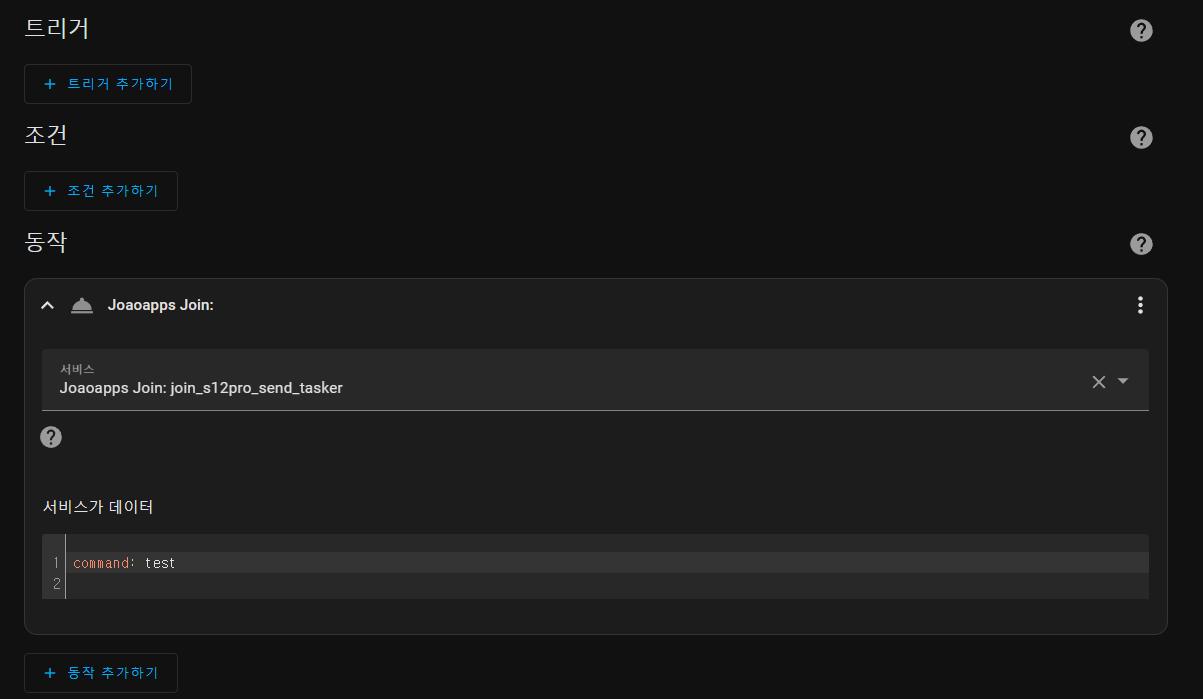Click the 동작 section heading
This screenshot has width=1203, height=699.
pos(46,242)
